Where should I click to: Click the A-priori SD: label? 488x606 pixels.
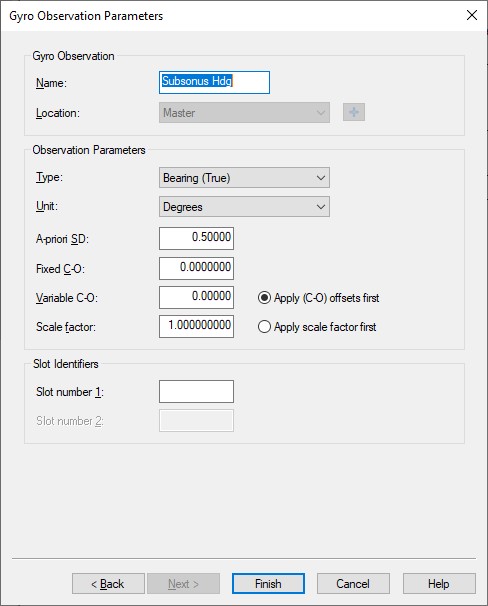click(62, 239)
